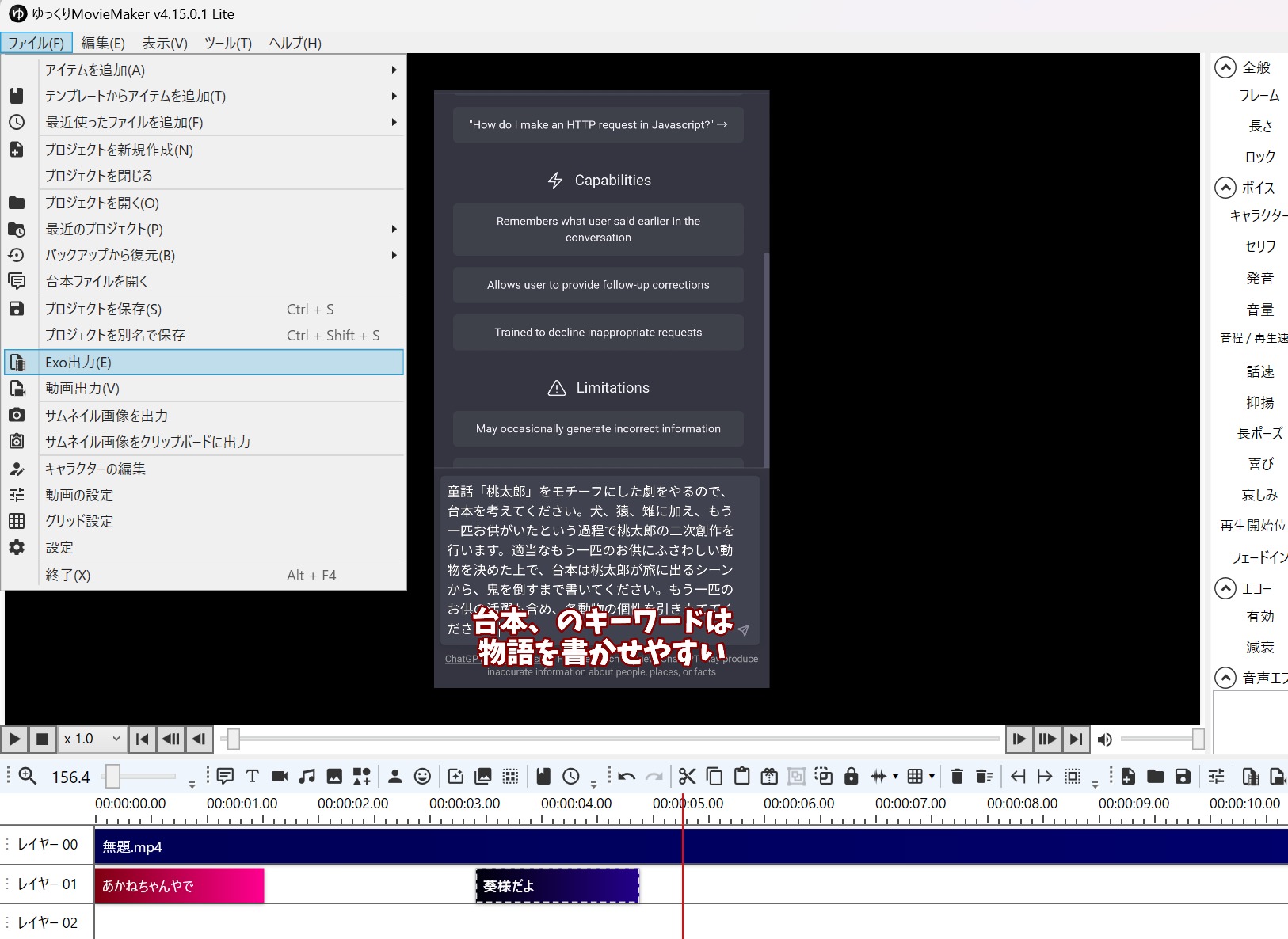Add an image item to the timeline
Screen dimensions: 1288x939
(x=334, y=777)
